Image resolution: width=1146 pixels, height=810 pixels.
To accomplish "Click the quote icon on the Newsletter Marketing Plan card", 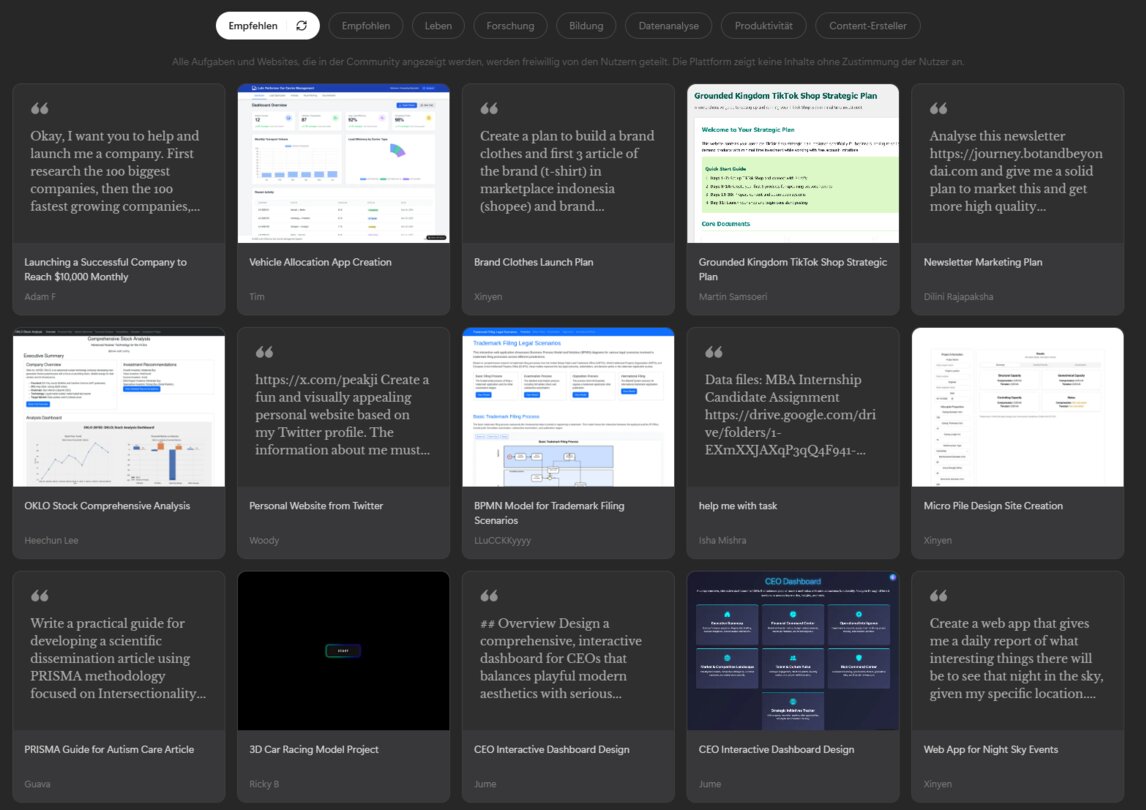I will 939,109.
